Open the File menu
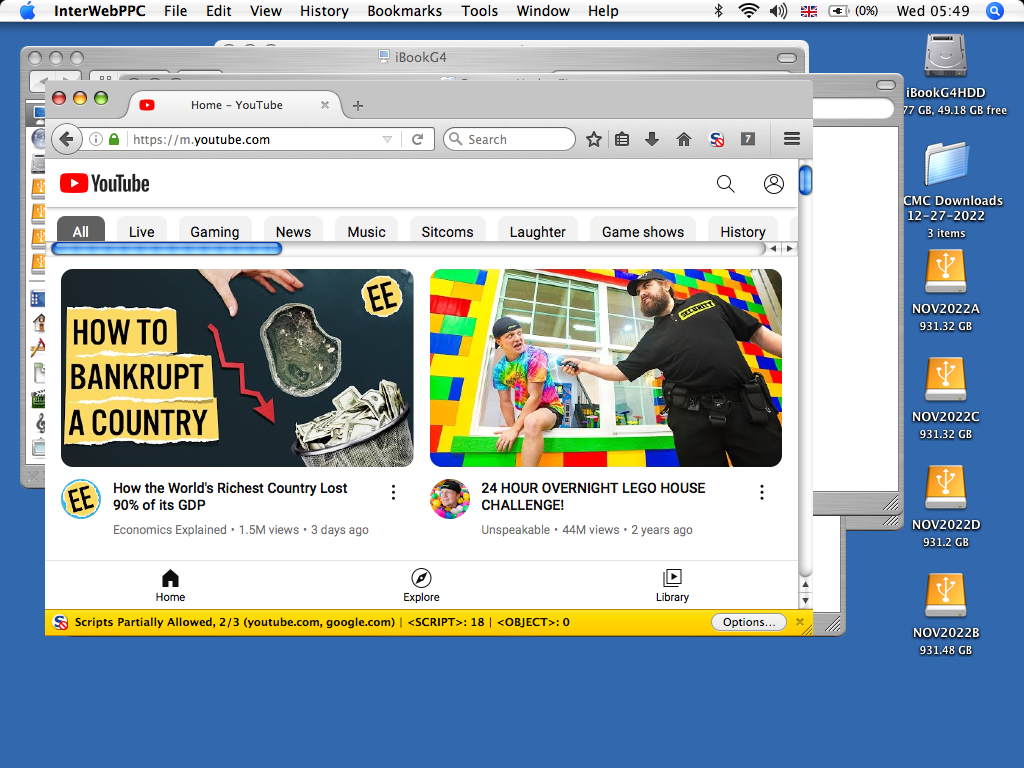The width and height of the screenshot is (1024, 768). click(176, 11)
